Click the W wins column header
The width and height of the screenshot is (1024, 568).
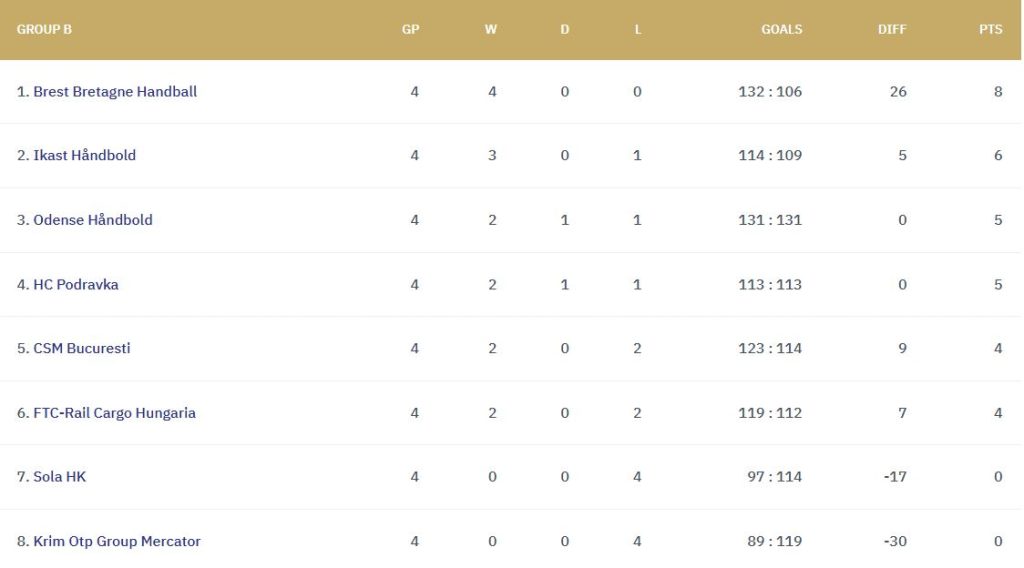pyautogui.click(x=491, y=30)
